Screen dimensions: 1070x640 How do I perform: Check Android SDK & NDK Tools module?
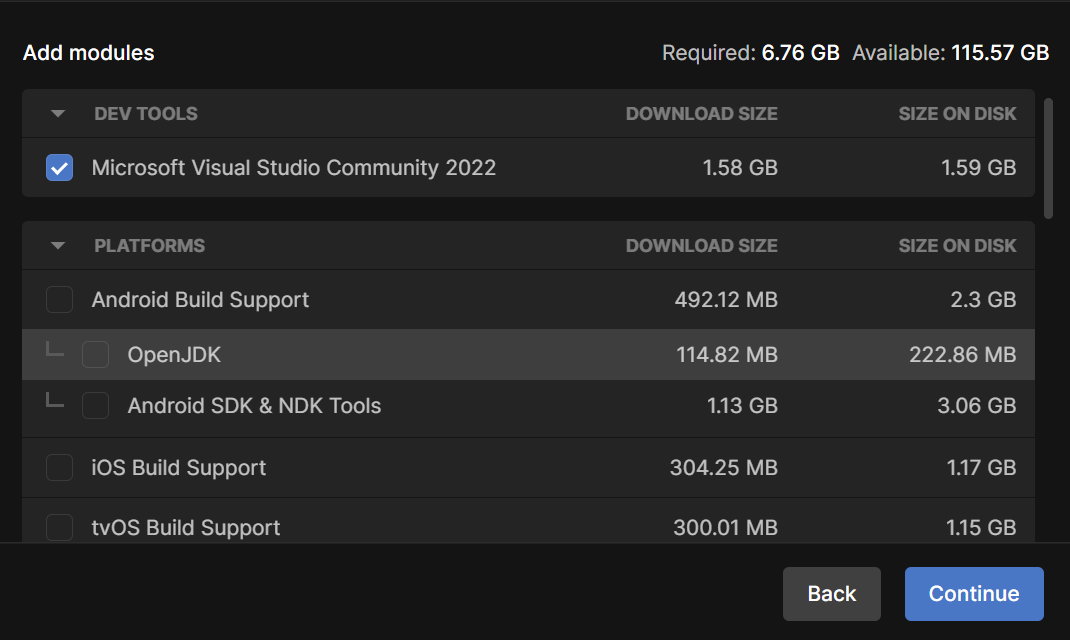[x=96, y=406]
